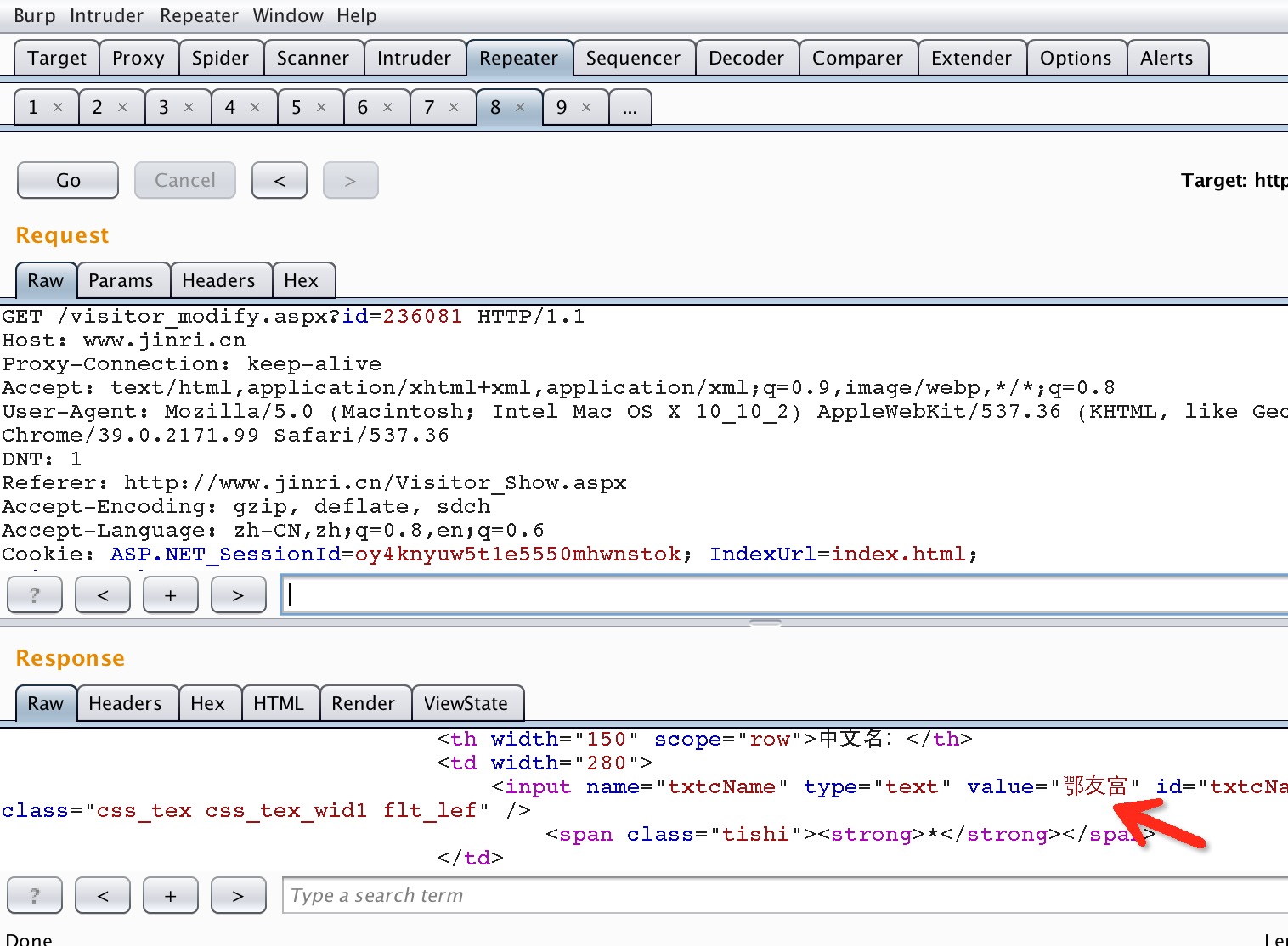Select Repeater request tab 5

297,107
